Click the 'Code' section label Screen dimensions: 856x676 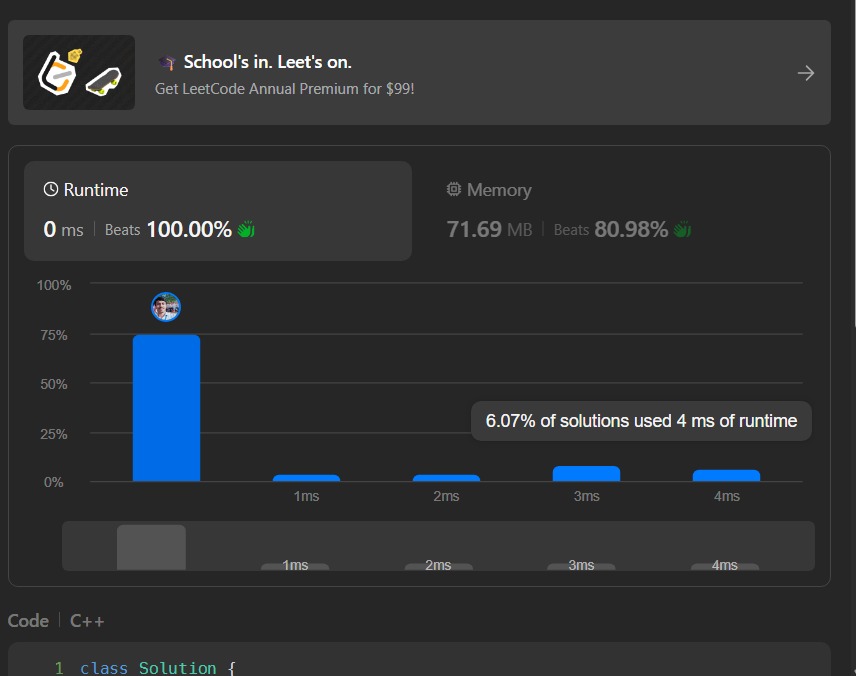[x=28, y=621]
